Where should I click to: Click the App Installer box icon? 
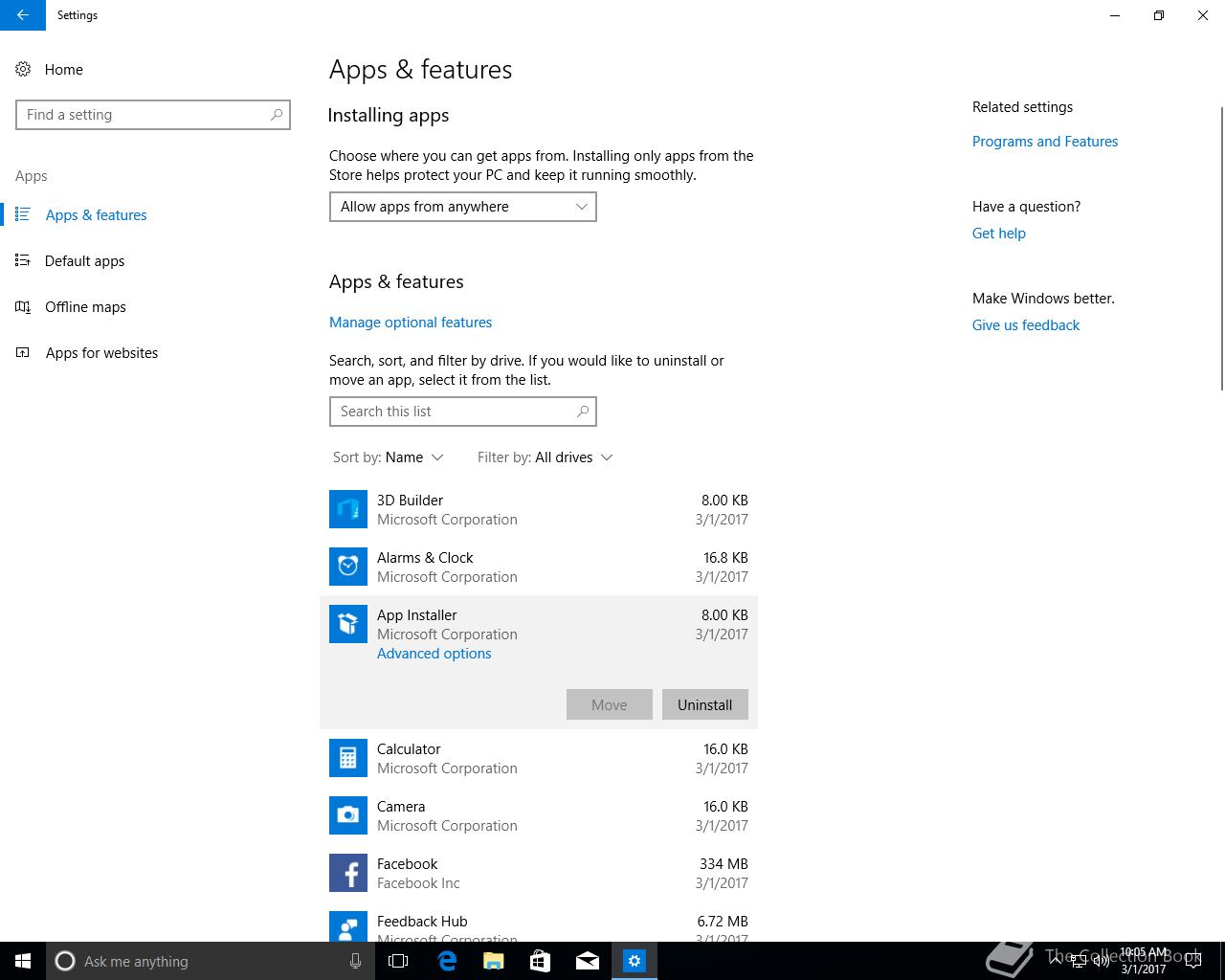[x=348, y=624]
